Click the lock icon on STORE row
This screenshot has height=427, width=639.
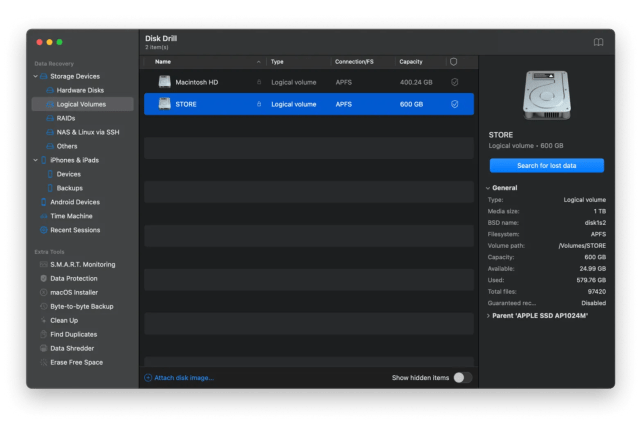259,104
